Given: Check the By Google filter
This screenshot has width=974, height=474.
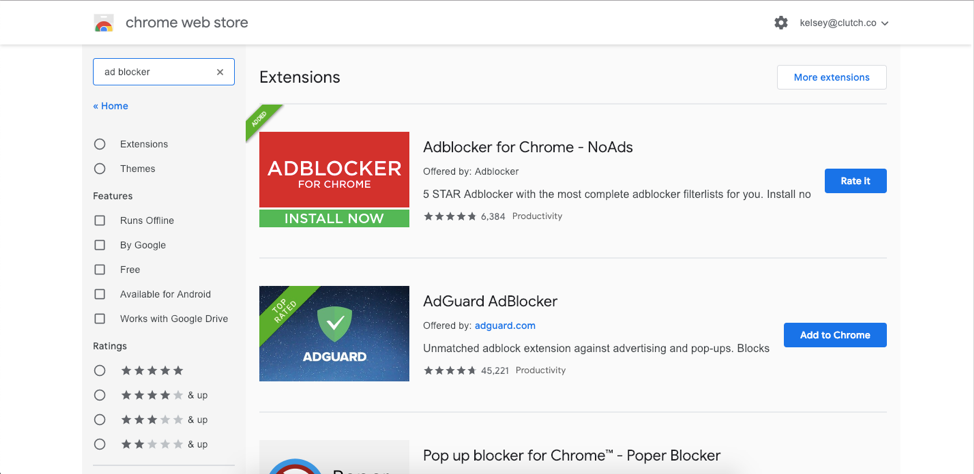Looking at the screenshot, I should (99, 245).
